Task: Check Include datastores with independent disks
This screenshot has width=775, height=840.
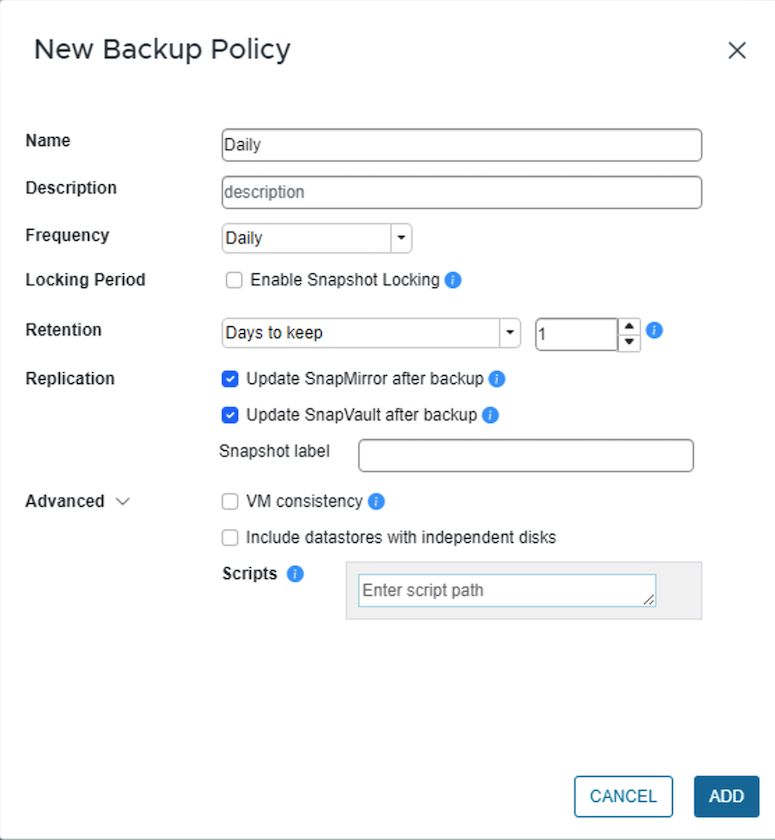Action: [x=230, y=537]
